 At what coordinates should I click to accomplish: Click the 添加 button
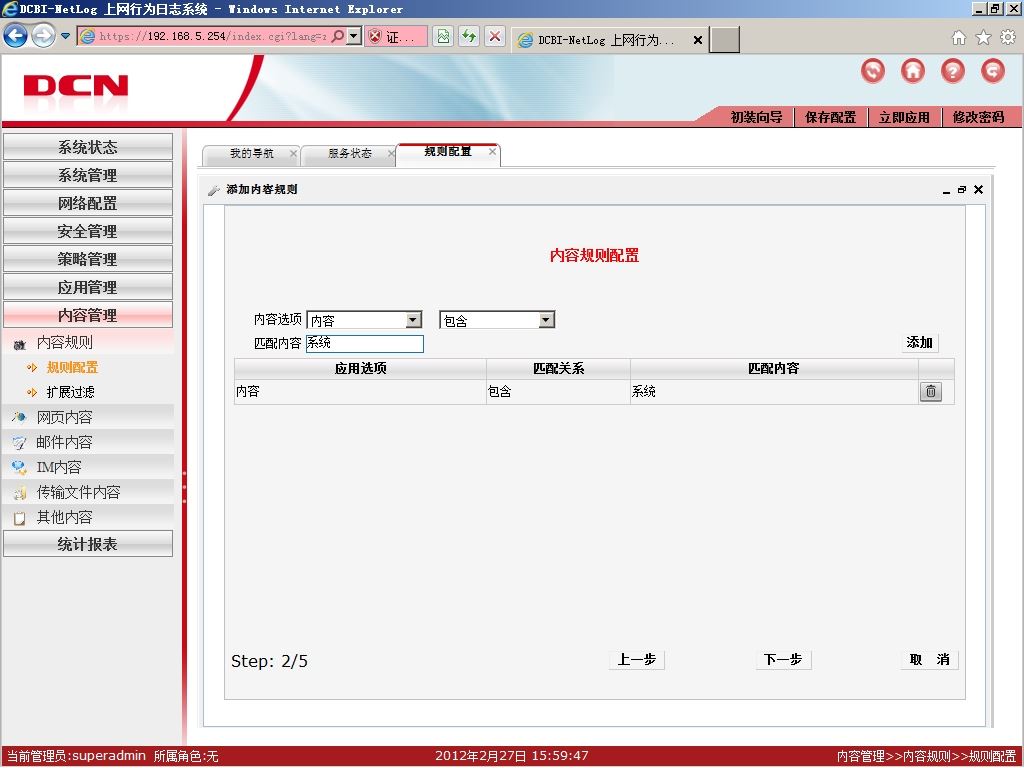pos(920,343)
